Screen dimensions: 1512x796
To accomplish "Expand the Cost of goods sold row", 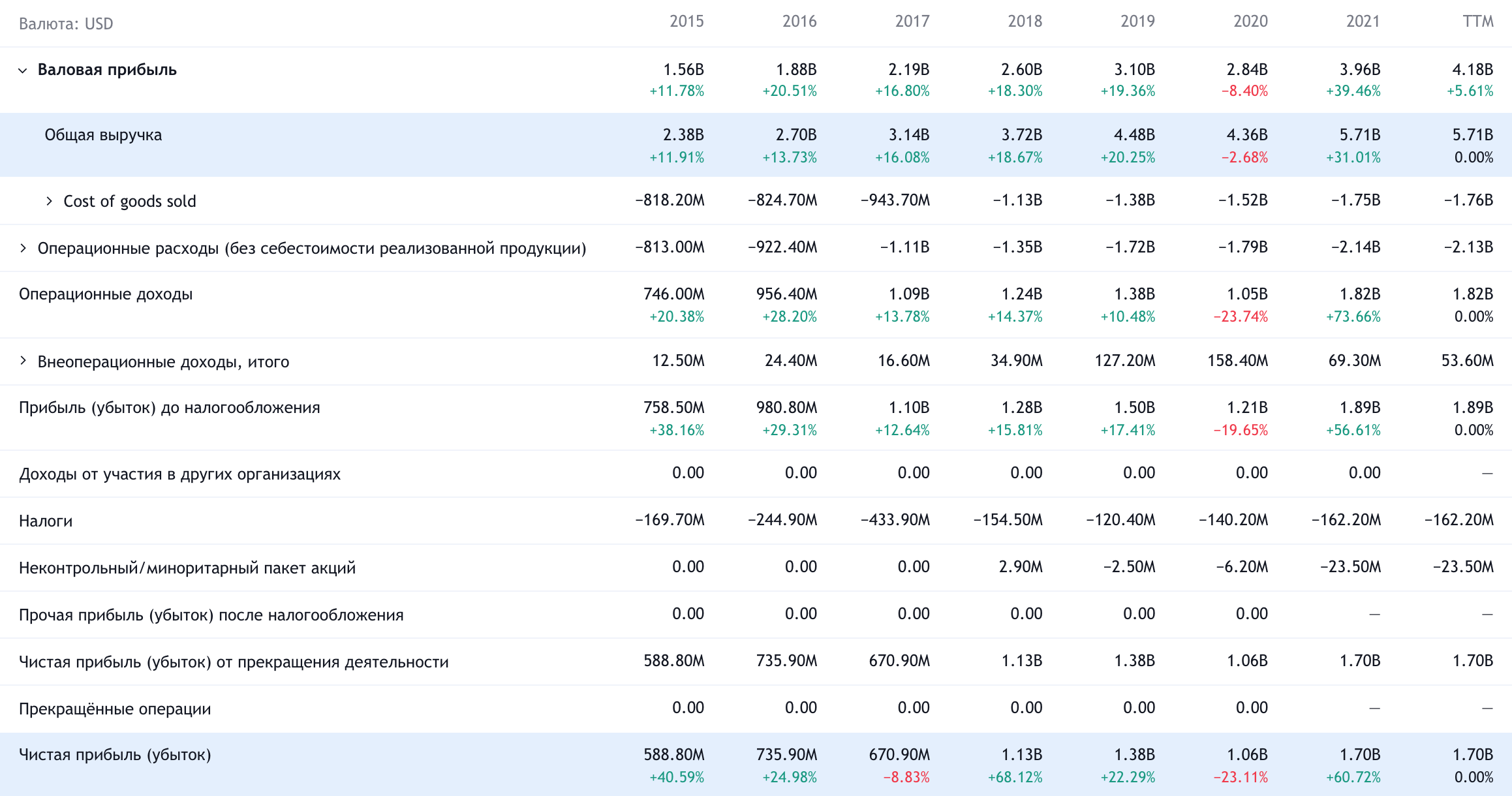I will [49, 201].
